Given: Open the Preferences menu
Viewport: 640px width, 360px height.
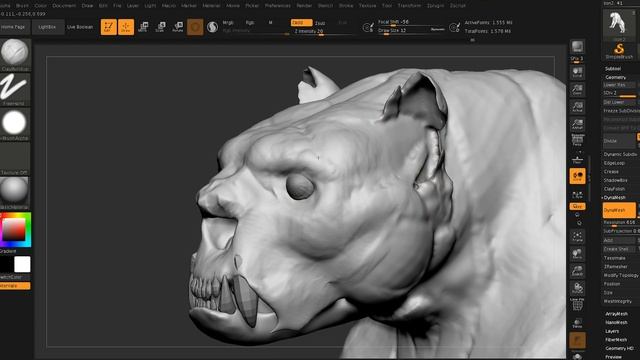Looking at the screenshot, I should [278, 6].
